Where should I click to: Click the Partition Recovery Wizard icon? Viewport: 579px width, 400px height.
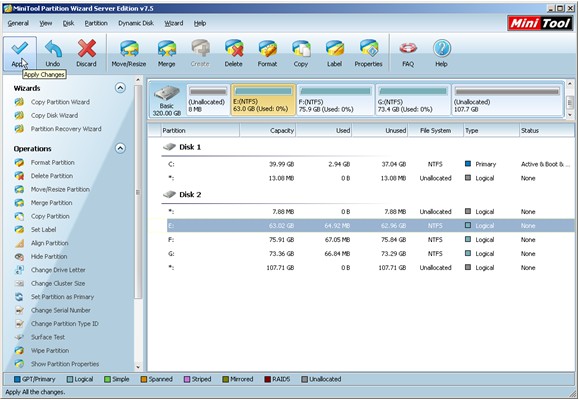(x=19, y=129)
